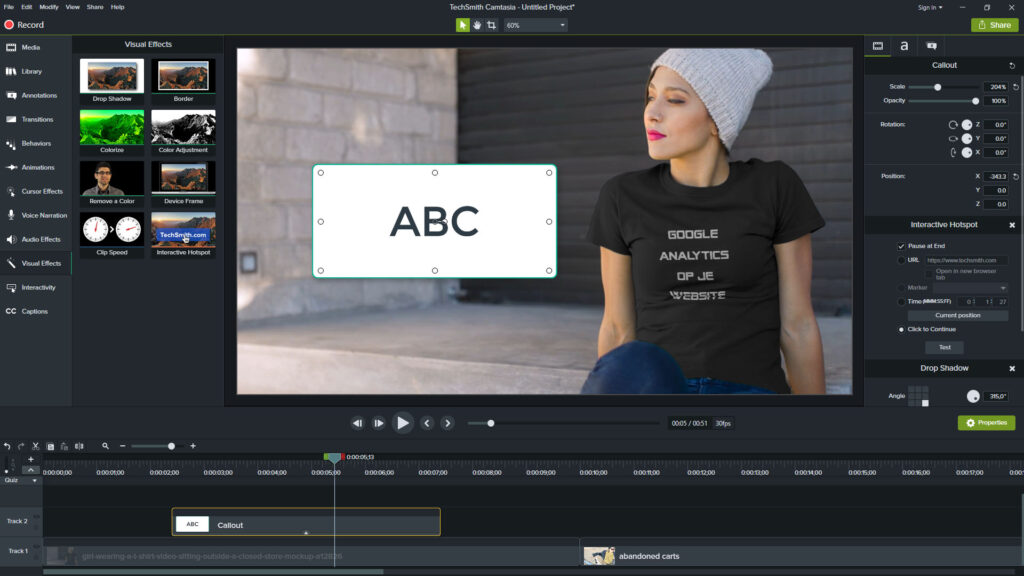Viewport: 1024px width, 576px height.
Task: Click the Scale value field
Action: 996,87
